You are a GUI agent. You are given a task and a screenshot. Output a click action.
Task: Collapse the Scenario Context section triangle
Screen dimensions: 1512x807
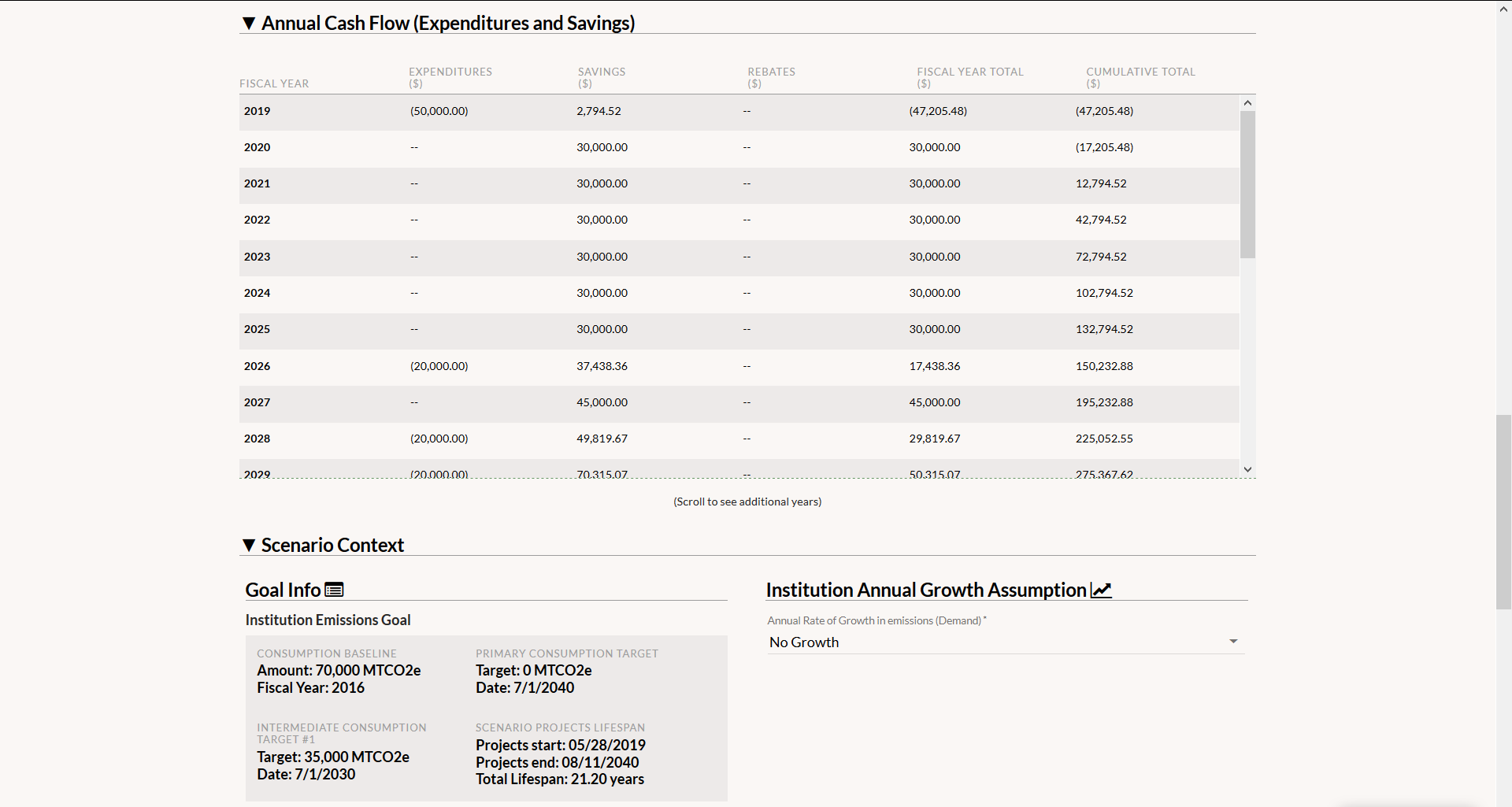click(249, 545)
